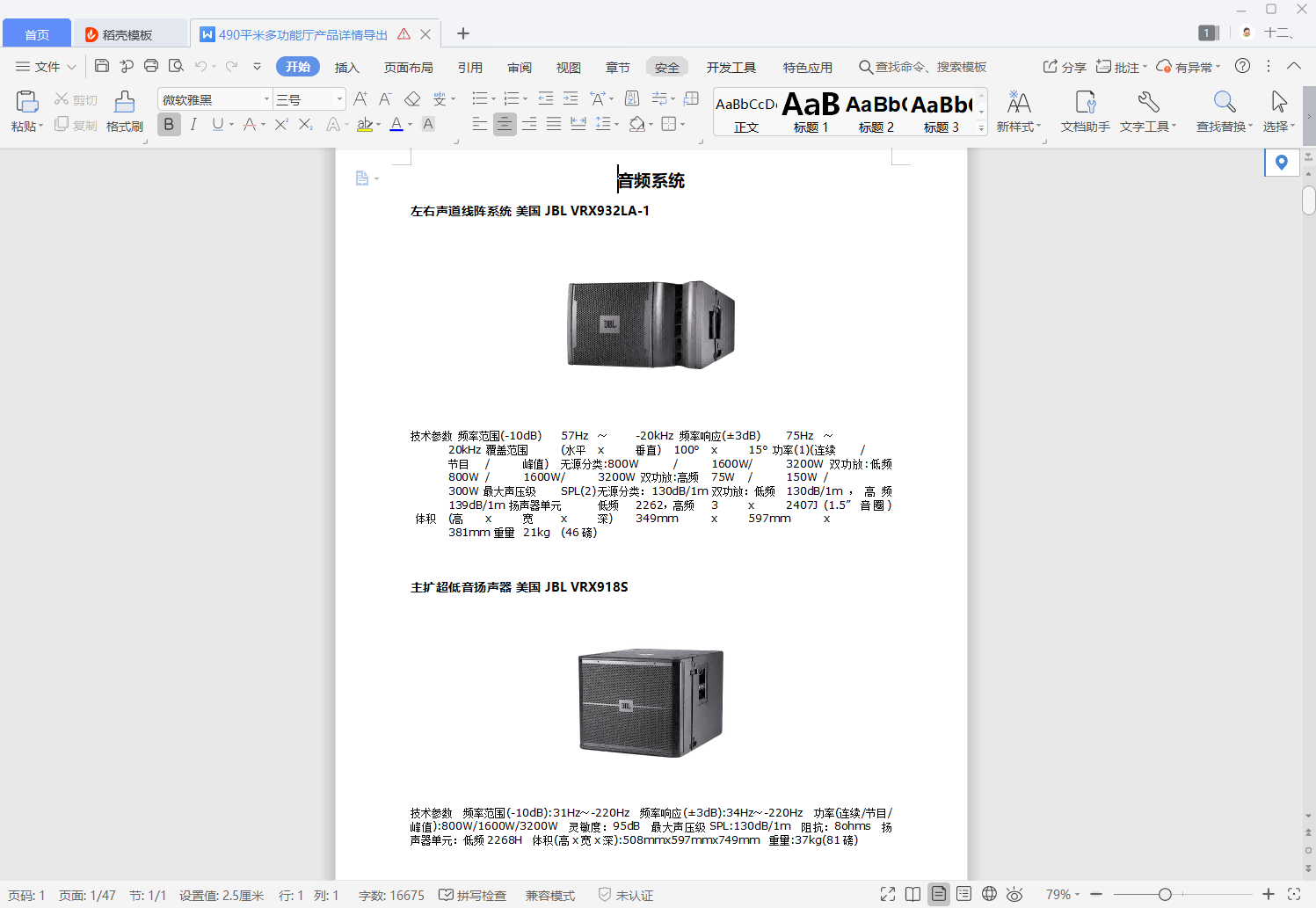Apply superscript formatting

coord(280,125)
